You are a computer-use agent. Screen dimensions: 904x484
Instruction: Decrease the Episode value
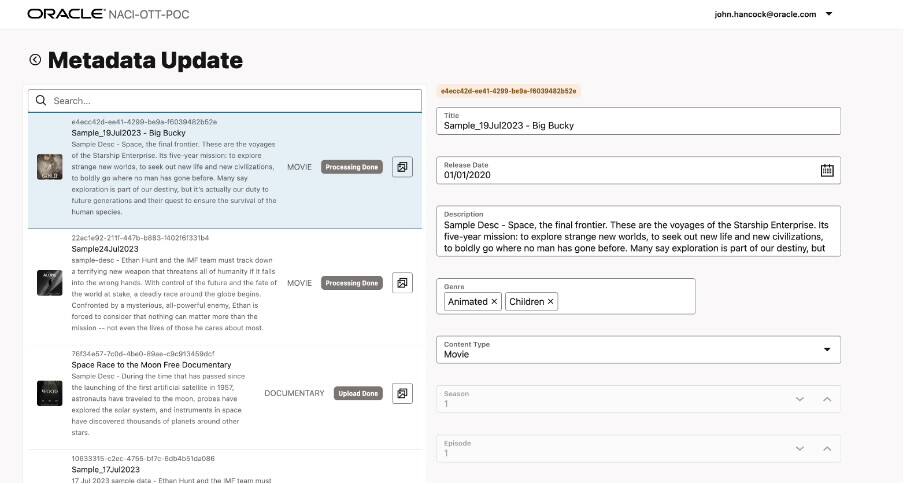click(800, 448)
